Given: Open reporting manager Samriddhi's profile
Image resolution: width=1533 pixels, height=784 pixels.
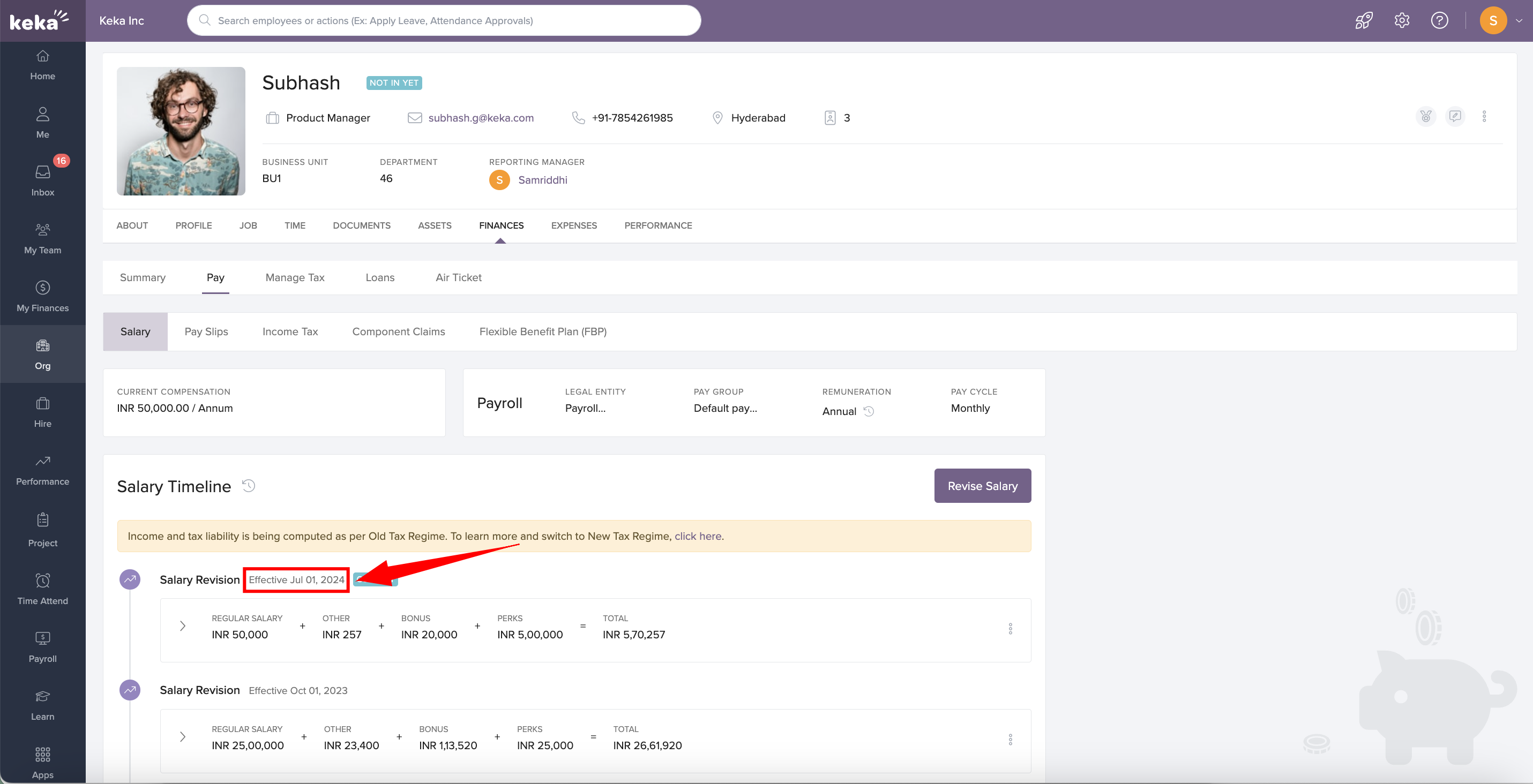Looking at the screenshot, I should click(542, 179).
